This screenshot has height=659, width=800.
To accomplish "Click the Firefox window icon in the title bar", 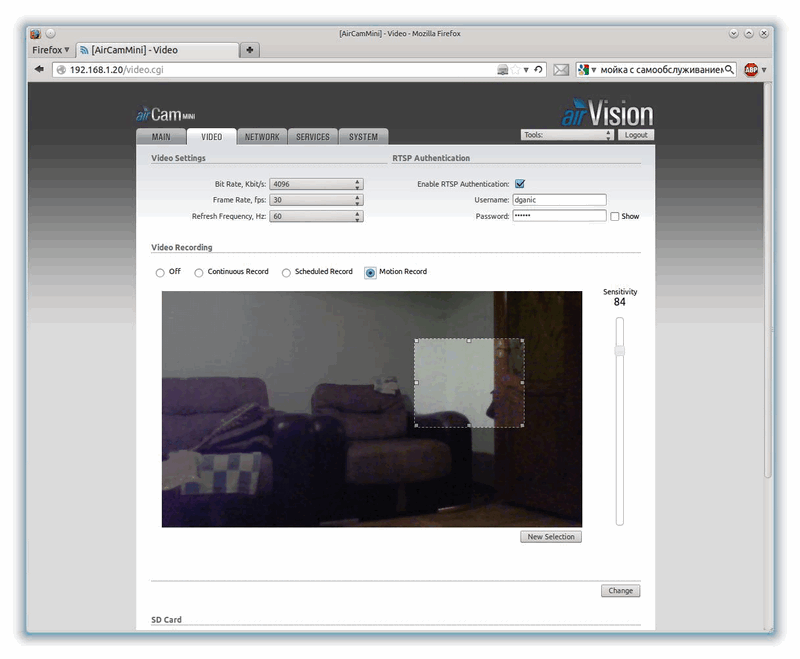I will pos(35,34).
